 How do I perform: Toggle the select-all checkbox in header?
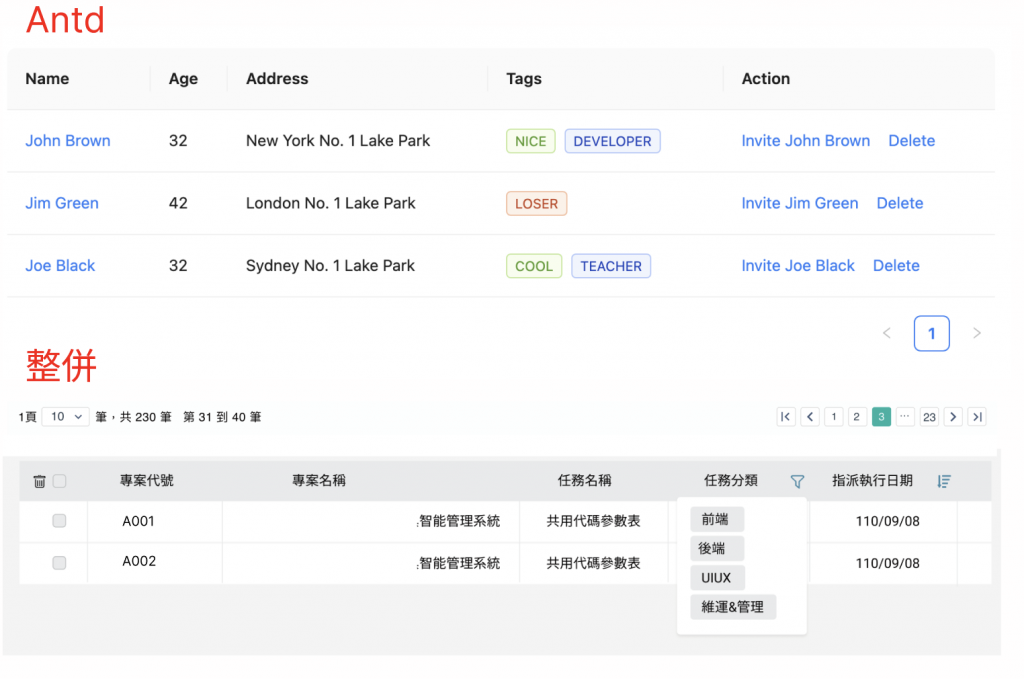(x=59, y=481)
